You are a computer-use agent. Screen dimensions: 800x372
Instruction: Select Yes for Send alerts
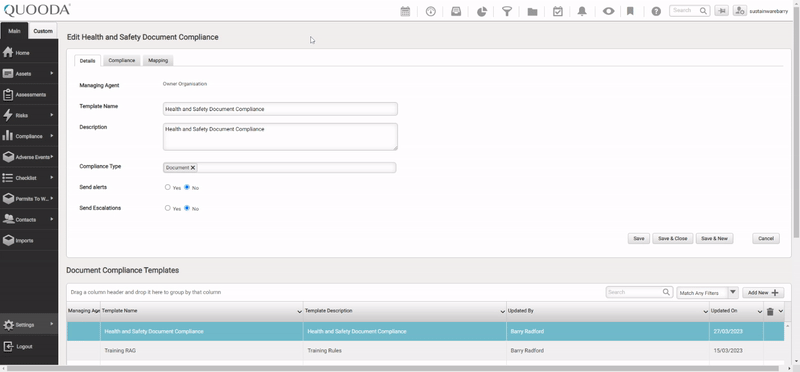pos(167,187)
